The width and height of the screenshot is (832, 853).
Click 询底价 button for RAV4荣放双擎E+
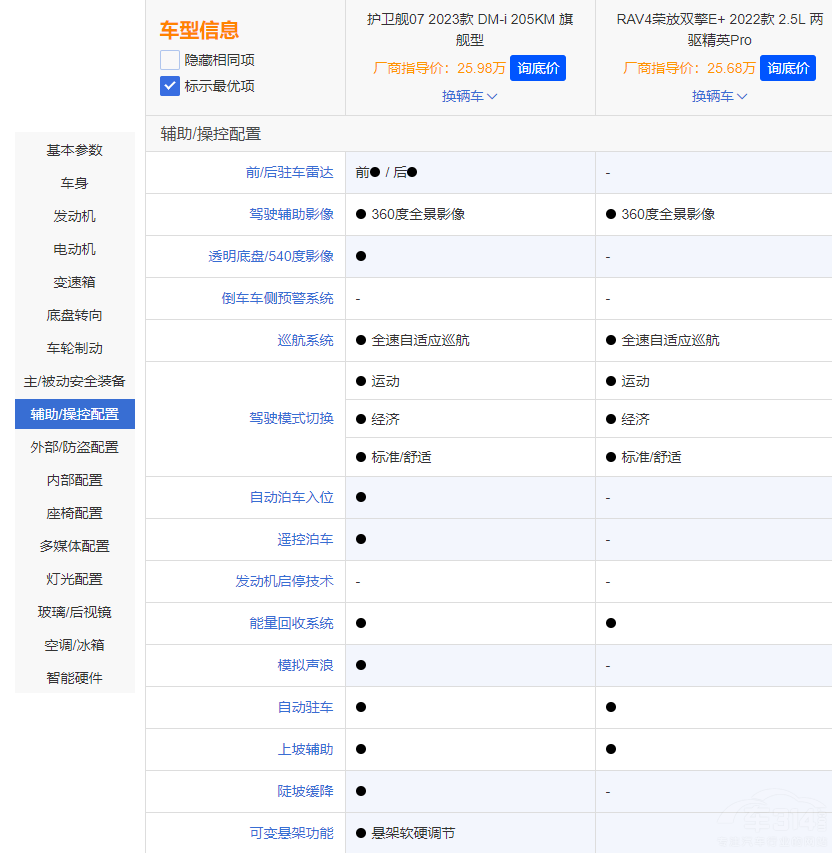787,68
